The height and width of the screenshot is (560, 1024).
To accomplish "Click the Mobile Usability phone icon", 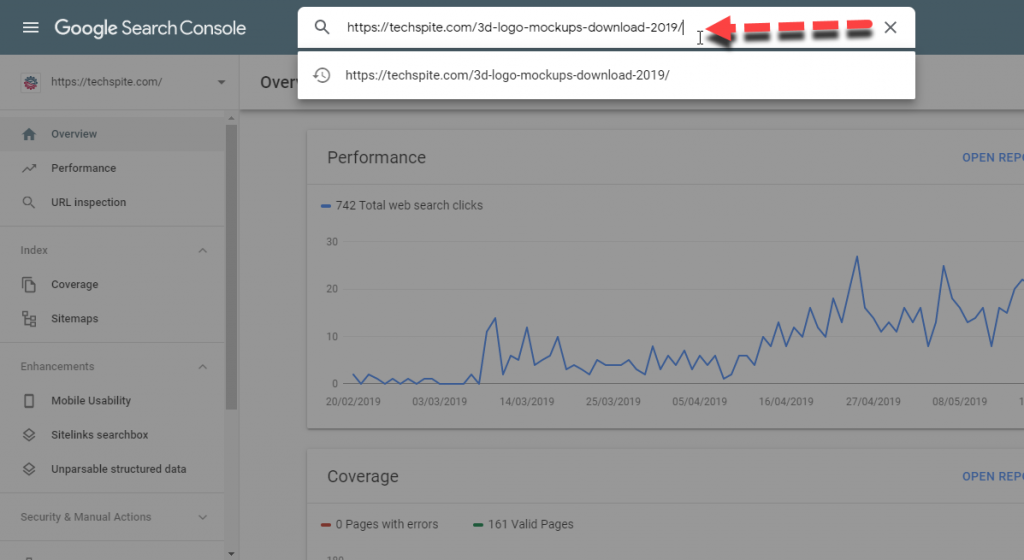I will 29,401.
